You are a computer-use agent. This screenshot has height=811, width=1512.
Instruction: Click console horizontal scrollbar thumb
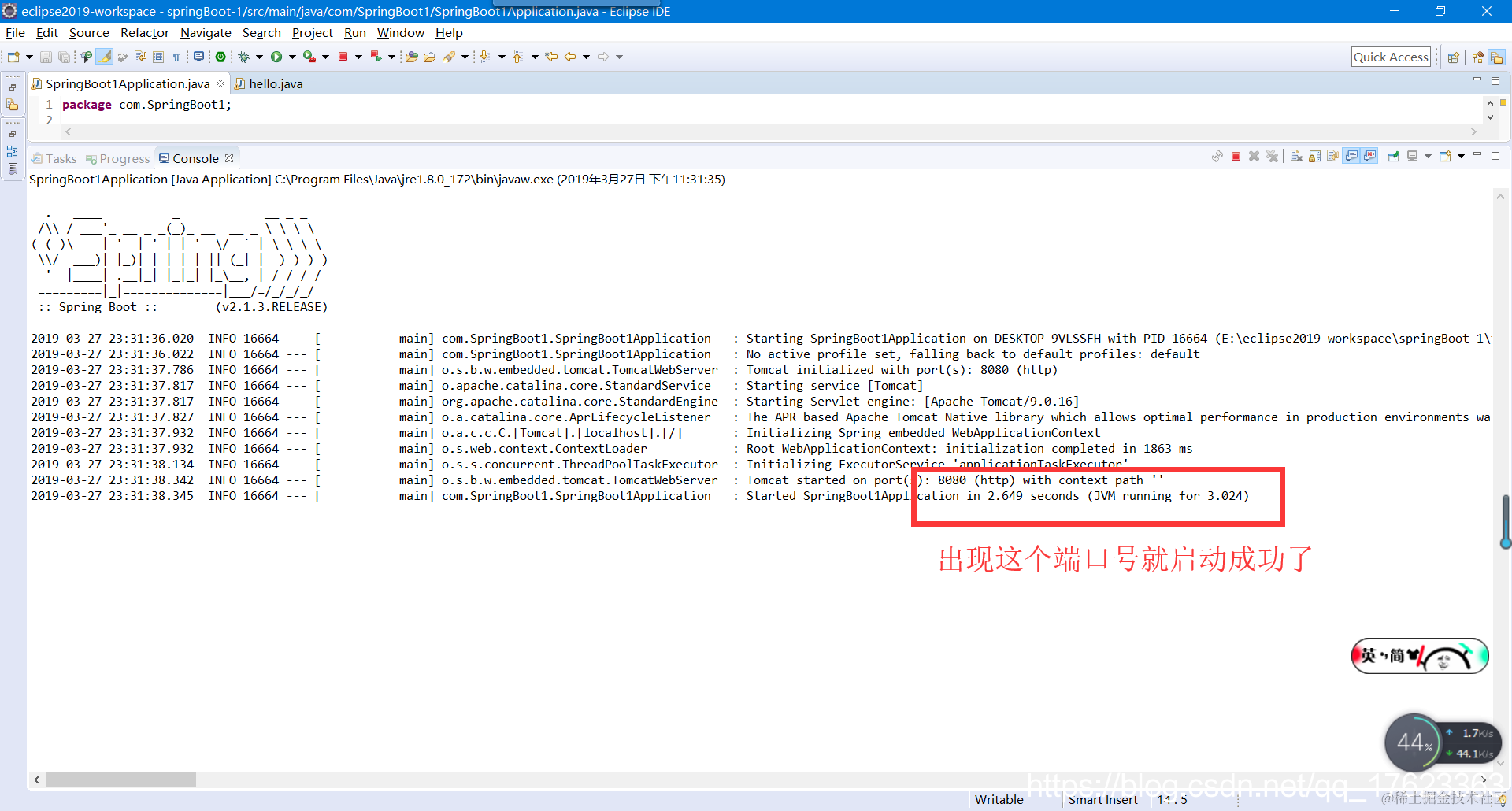[120, 780]
